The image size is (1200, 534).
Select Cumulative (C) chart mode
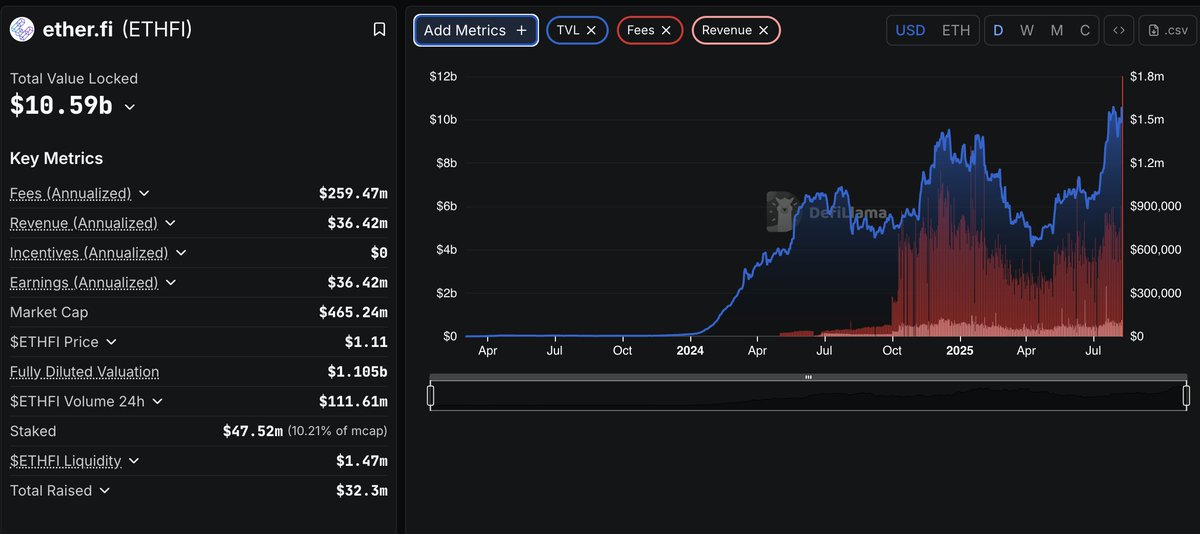pos(1085,30)
